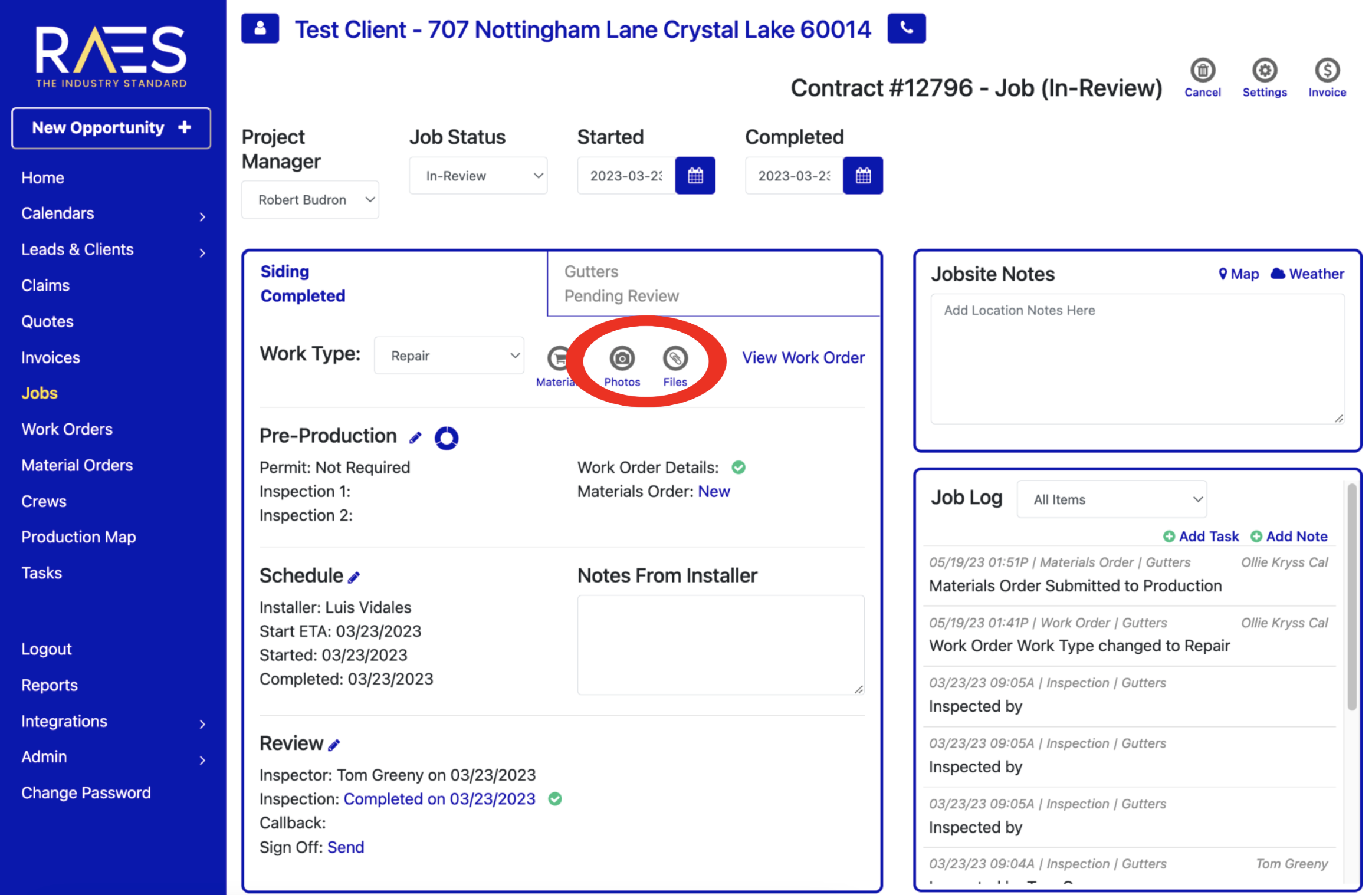1372x895 pixels.
Task: Click the Jobsite Notes text area
Action: pos(1137,358)
